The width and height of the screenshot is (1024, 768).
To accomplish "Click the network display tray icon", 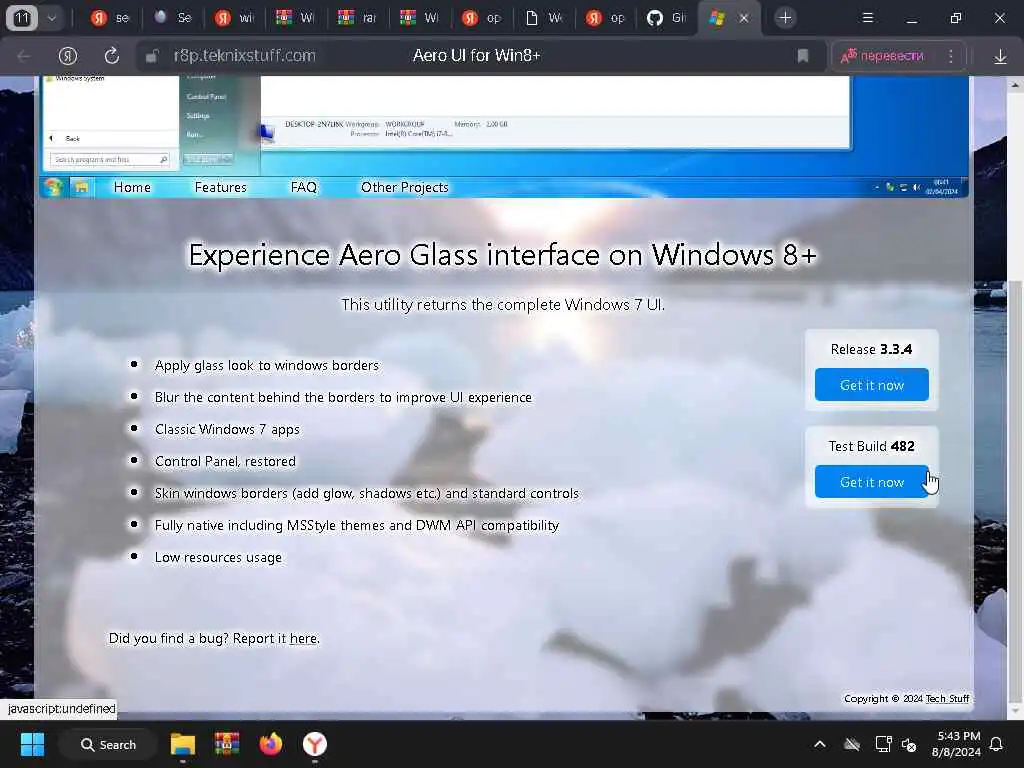I will [x=883, y=744].
